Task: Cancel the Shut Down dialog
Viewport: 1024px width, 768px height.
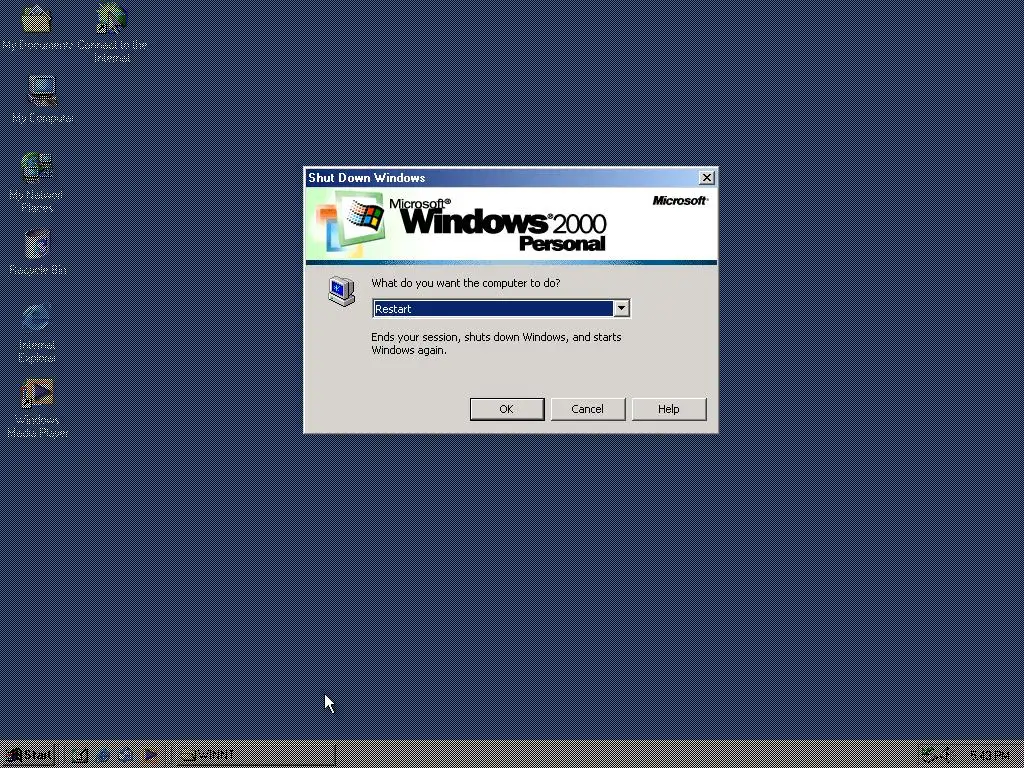Action: (588, 409)
